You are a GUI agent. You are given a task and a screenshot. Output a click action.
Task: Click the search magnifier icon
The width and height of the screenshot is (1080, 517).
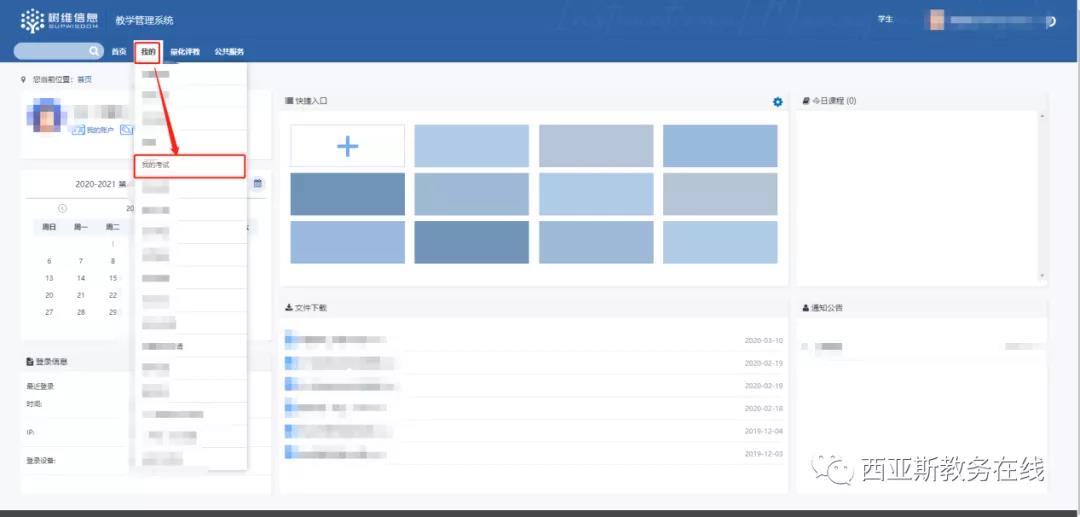point(94,51)
